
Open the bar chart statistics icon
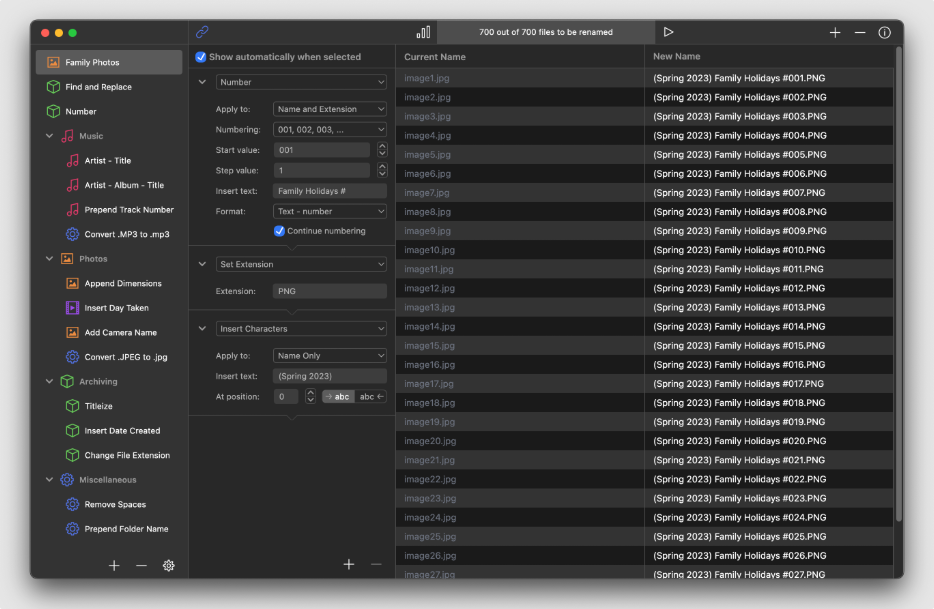[x=423, y=32]
